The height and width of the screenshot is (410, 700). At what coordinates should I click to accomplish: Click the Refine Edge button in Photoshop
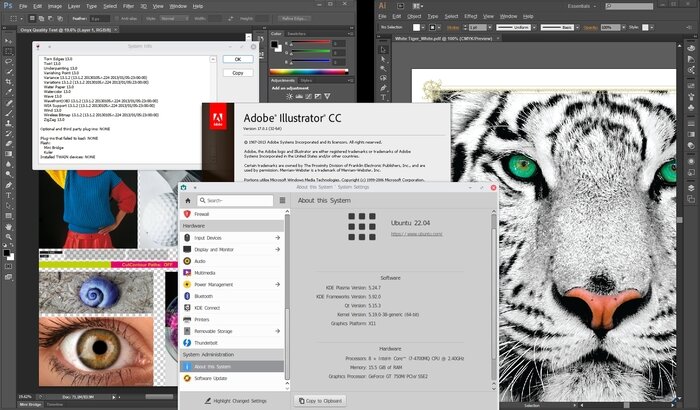(294, 19)
